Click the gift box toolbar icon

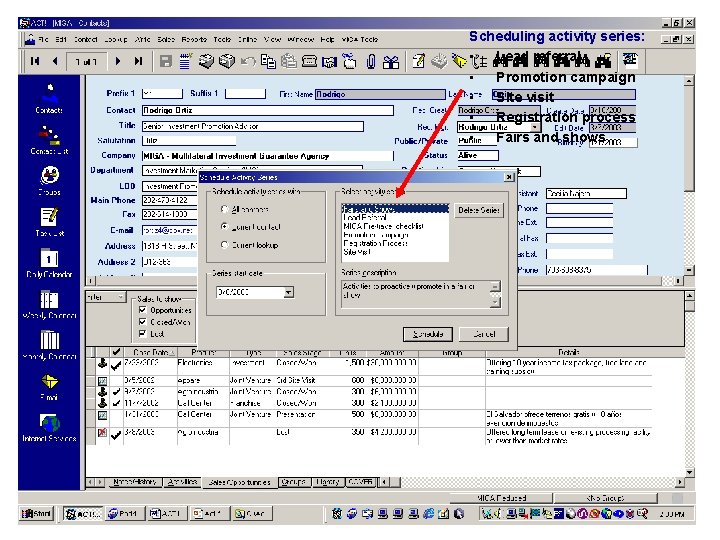[391, 62]
